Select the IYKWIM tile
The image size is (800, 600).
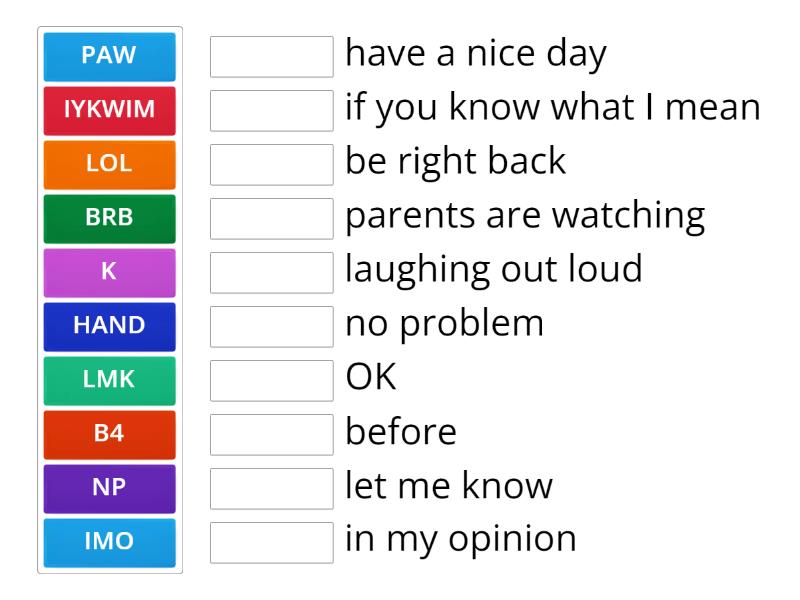(x=109, y=110)
